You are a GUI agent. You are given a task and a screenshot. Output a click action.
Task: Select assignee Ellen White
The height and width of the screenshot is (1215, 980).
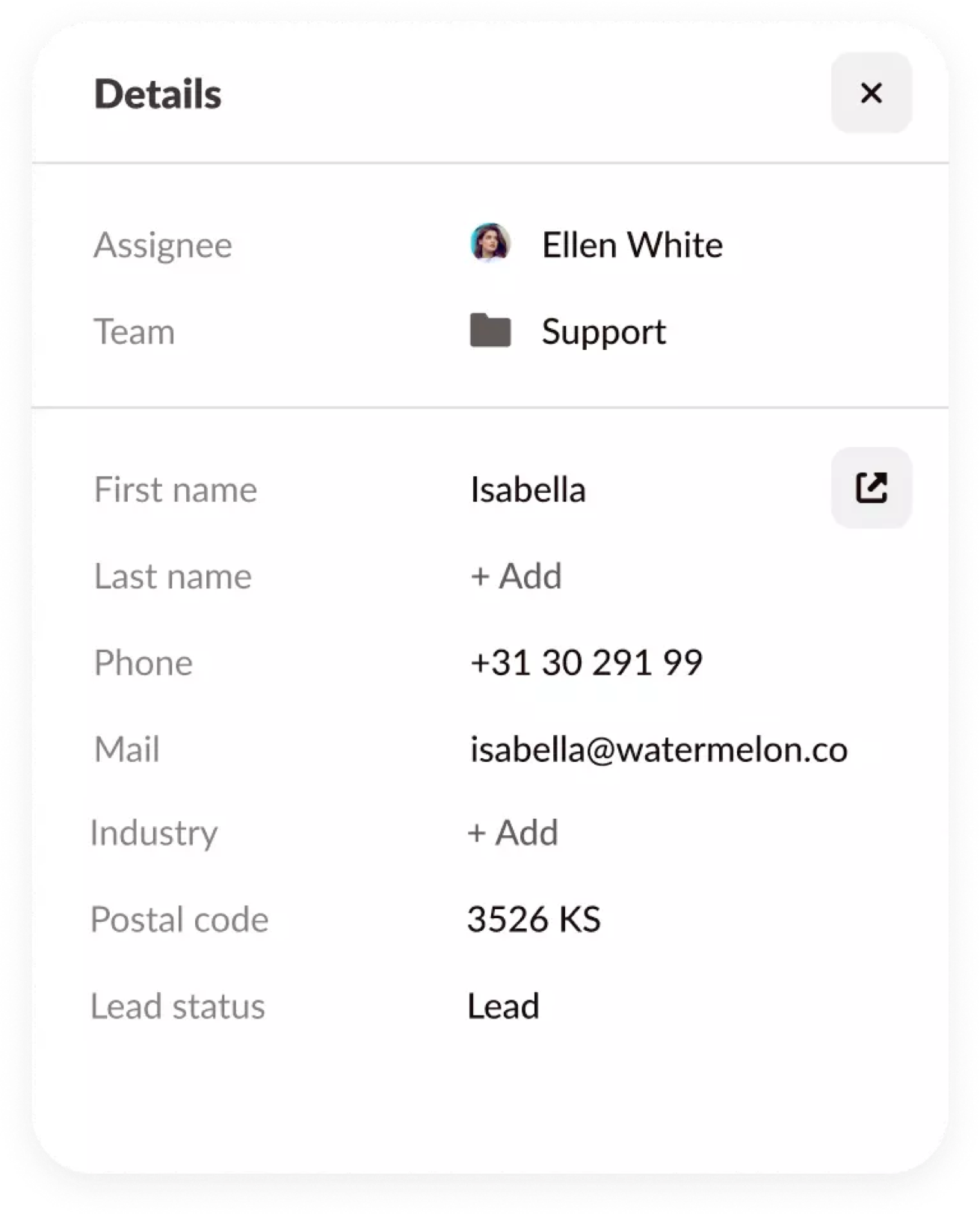tap(632, 245)
